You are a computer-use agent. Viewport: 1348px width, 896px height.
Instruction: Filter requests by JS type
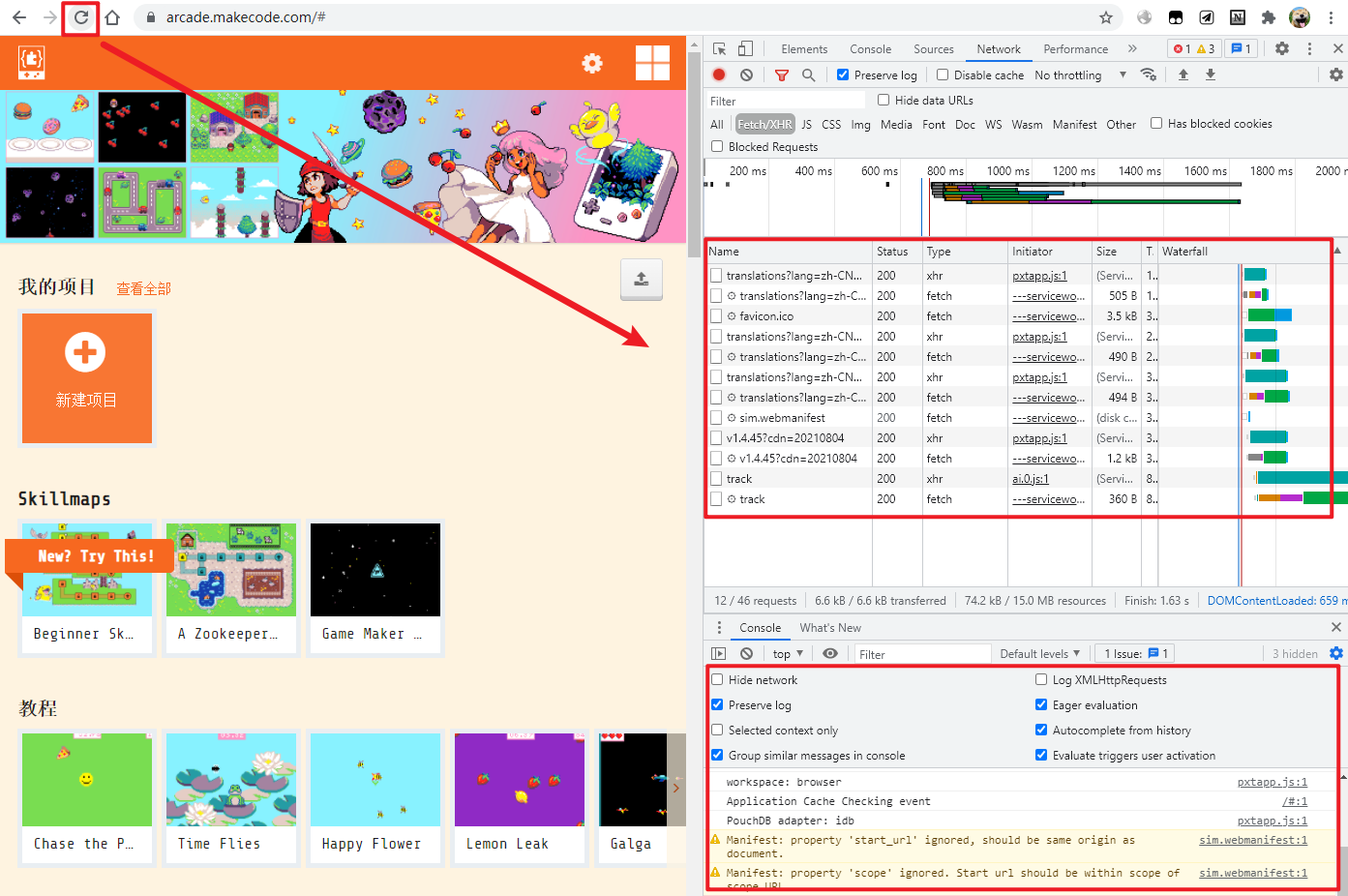pyautogui.click(x=806, y=124)
